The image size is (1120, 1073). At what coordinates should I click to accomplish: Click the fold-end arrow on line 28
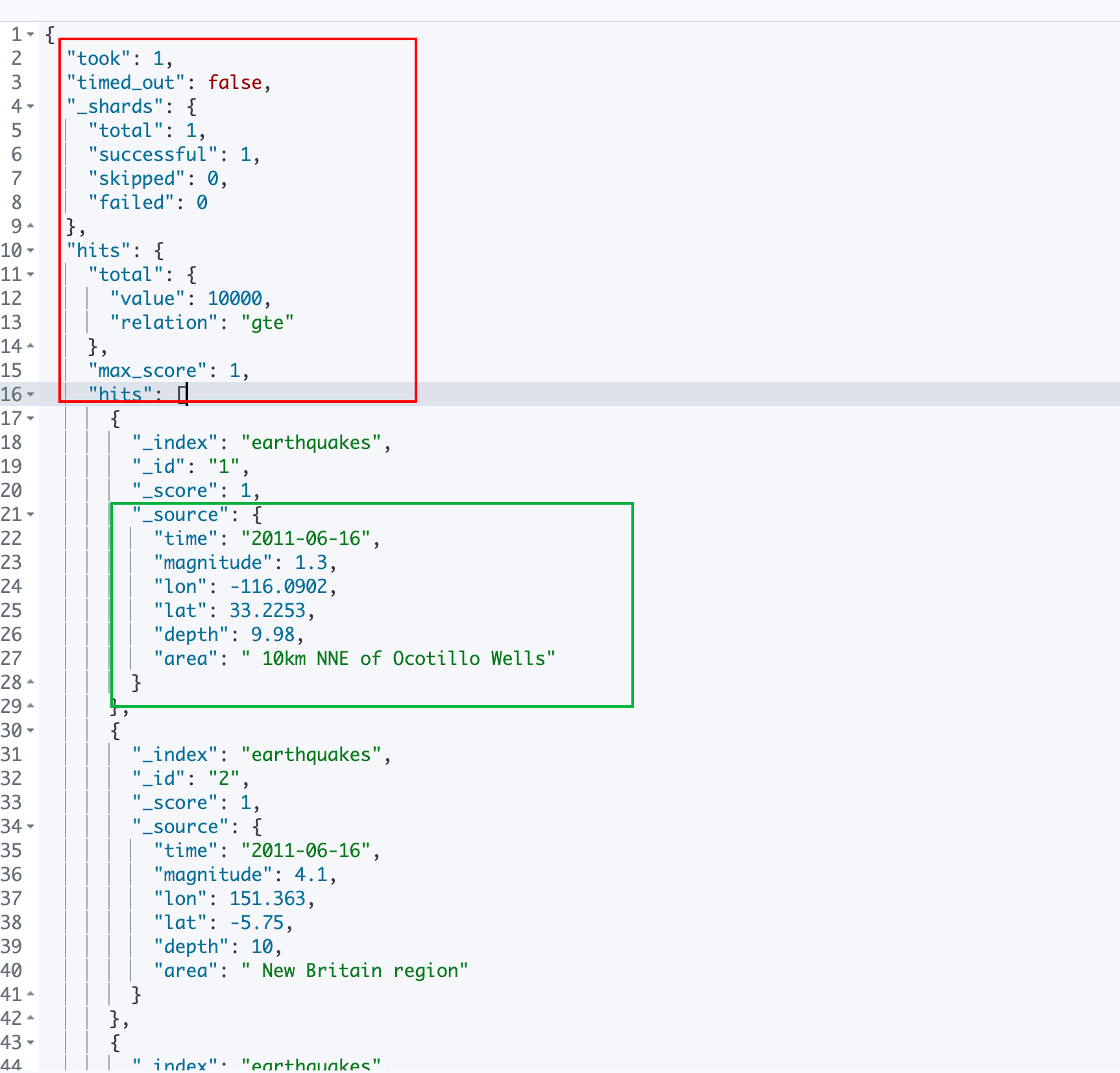[30, 682]
